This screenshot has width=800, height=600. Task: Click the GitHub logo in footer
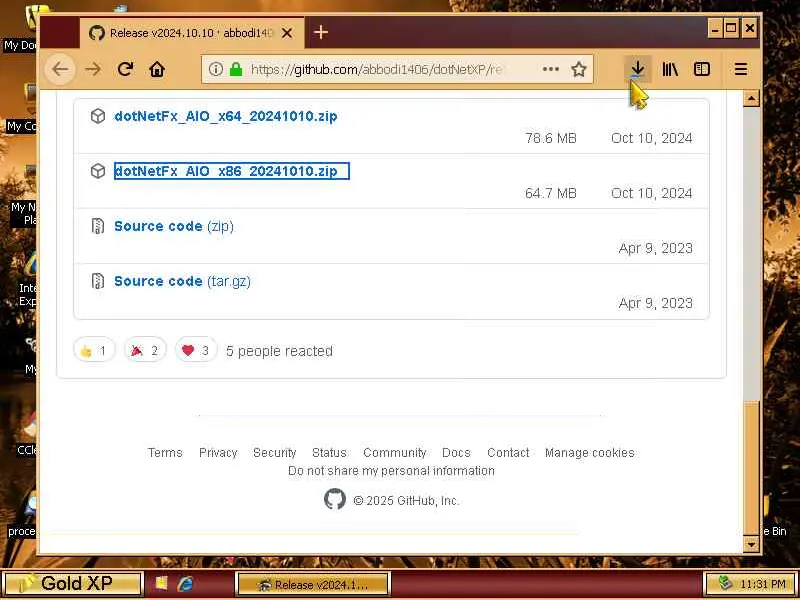coord(335,499)
